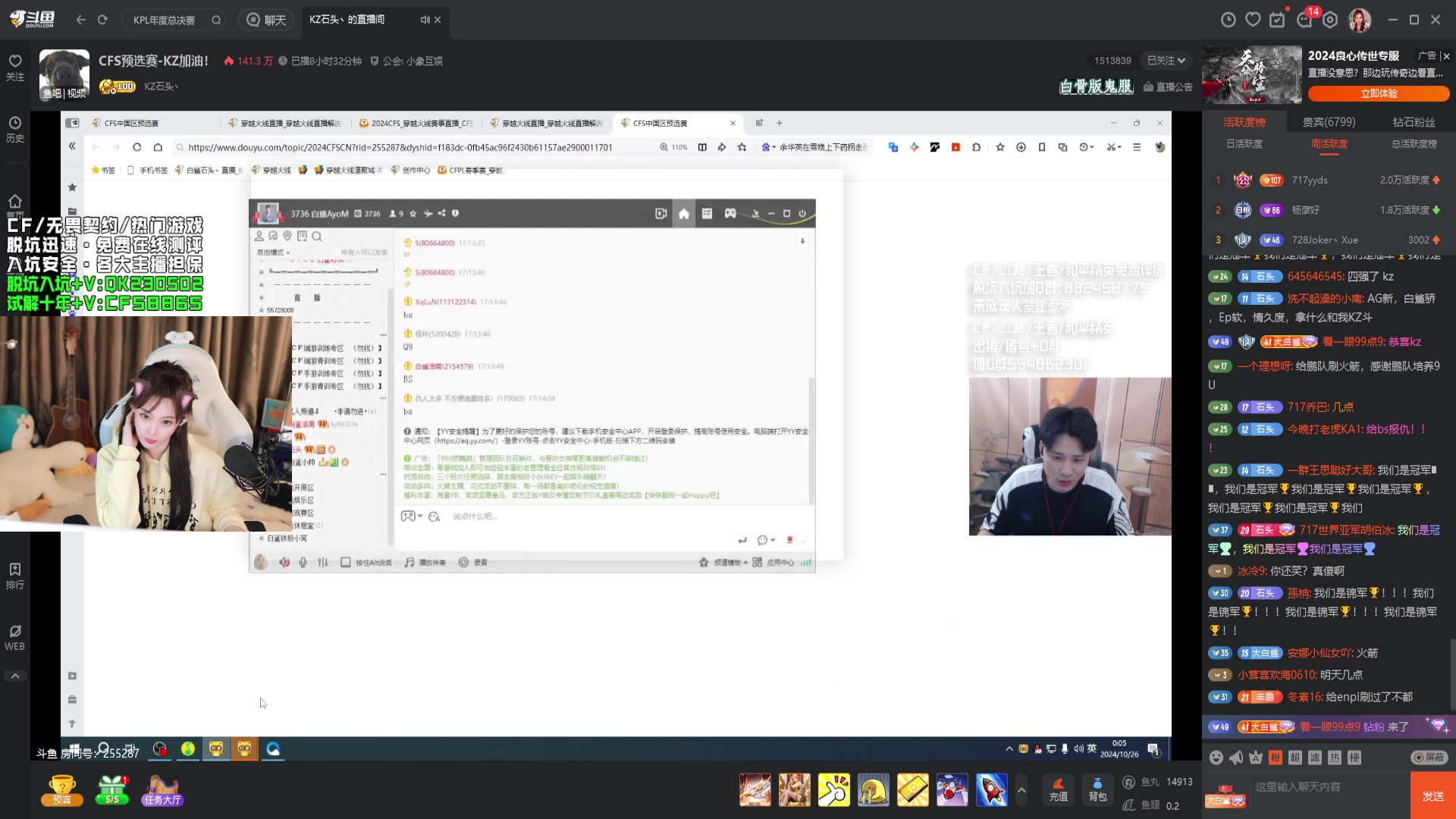Select the golden ticket gift

(x=912, y=790)
